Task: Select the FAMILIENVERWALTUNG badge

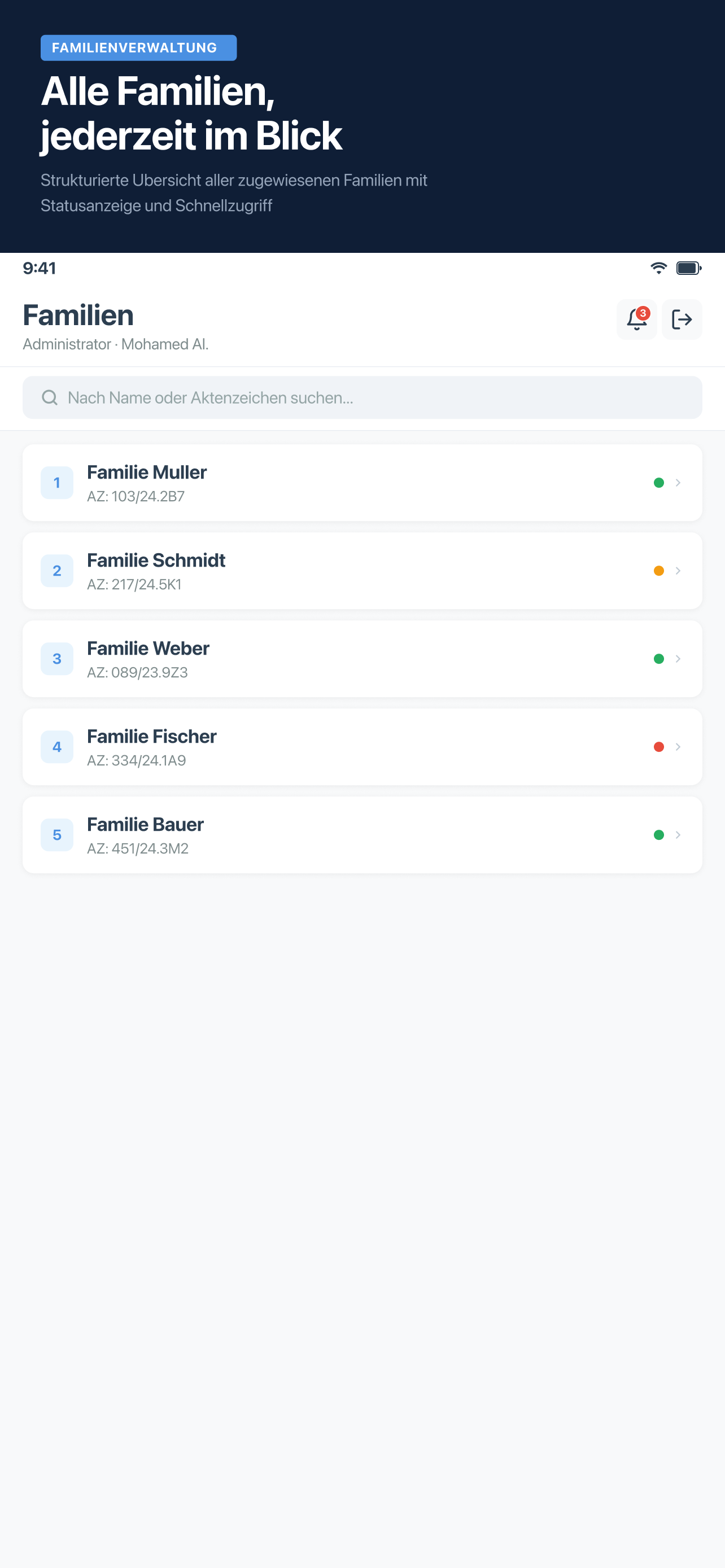Action: click(x=138, y=47)
